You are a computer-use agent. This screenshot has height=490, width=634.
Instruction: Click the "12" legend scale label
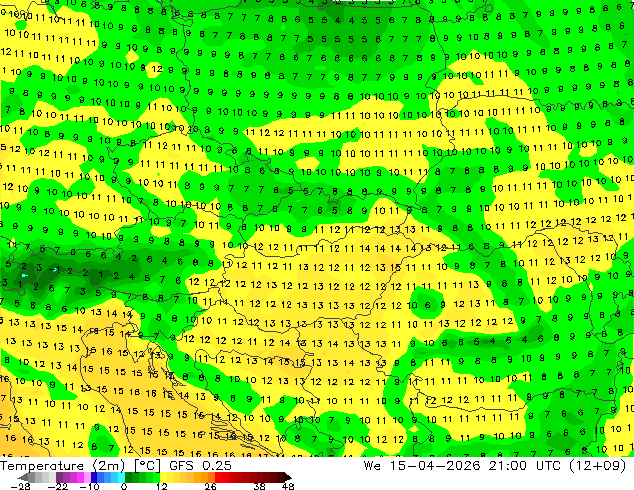coord(162,486)
